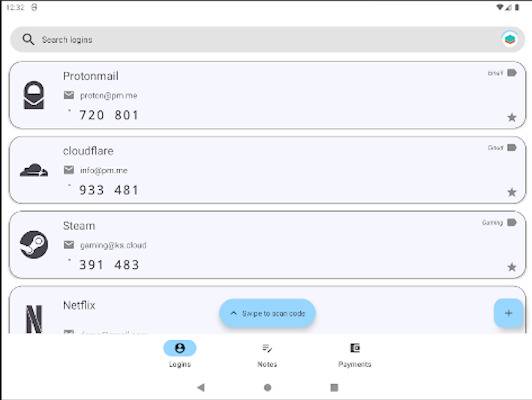Screen dimensions: 532x400
Task: Click the Cloudflare cloud logo icon
Action: 34,170
